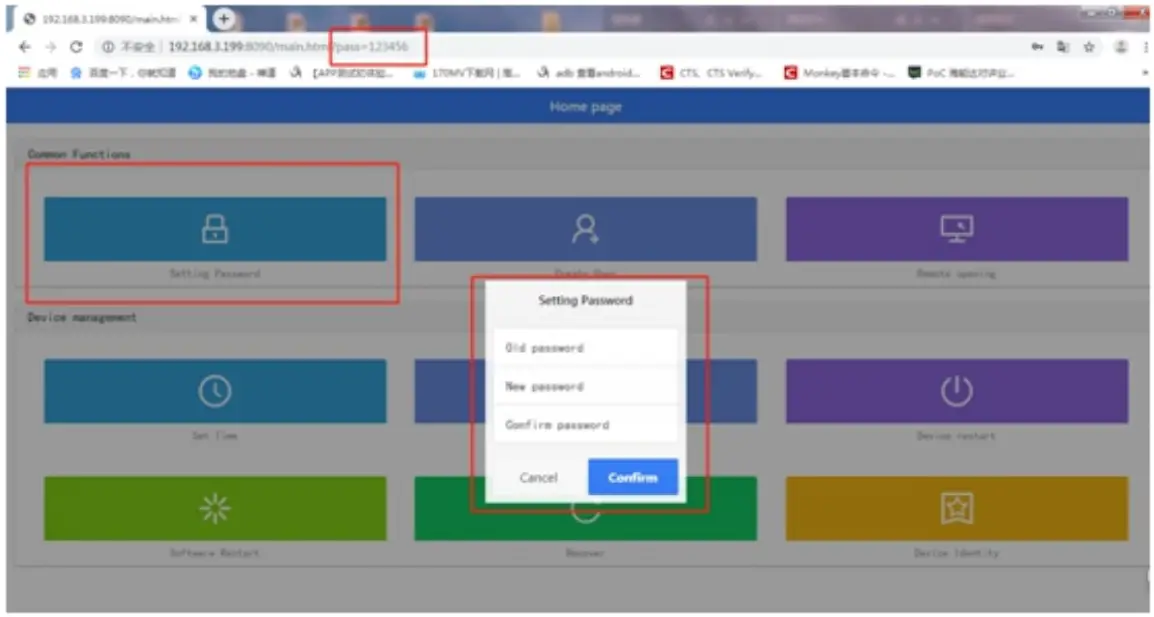
Task: Open the apps bookmark shortcut
Action: pos(38,73)
